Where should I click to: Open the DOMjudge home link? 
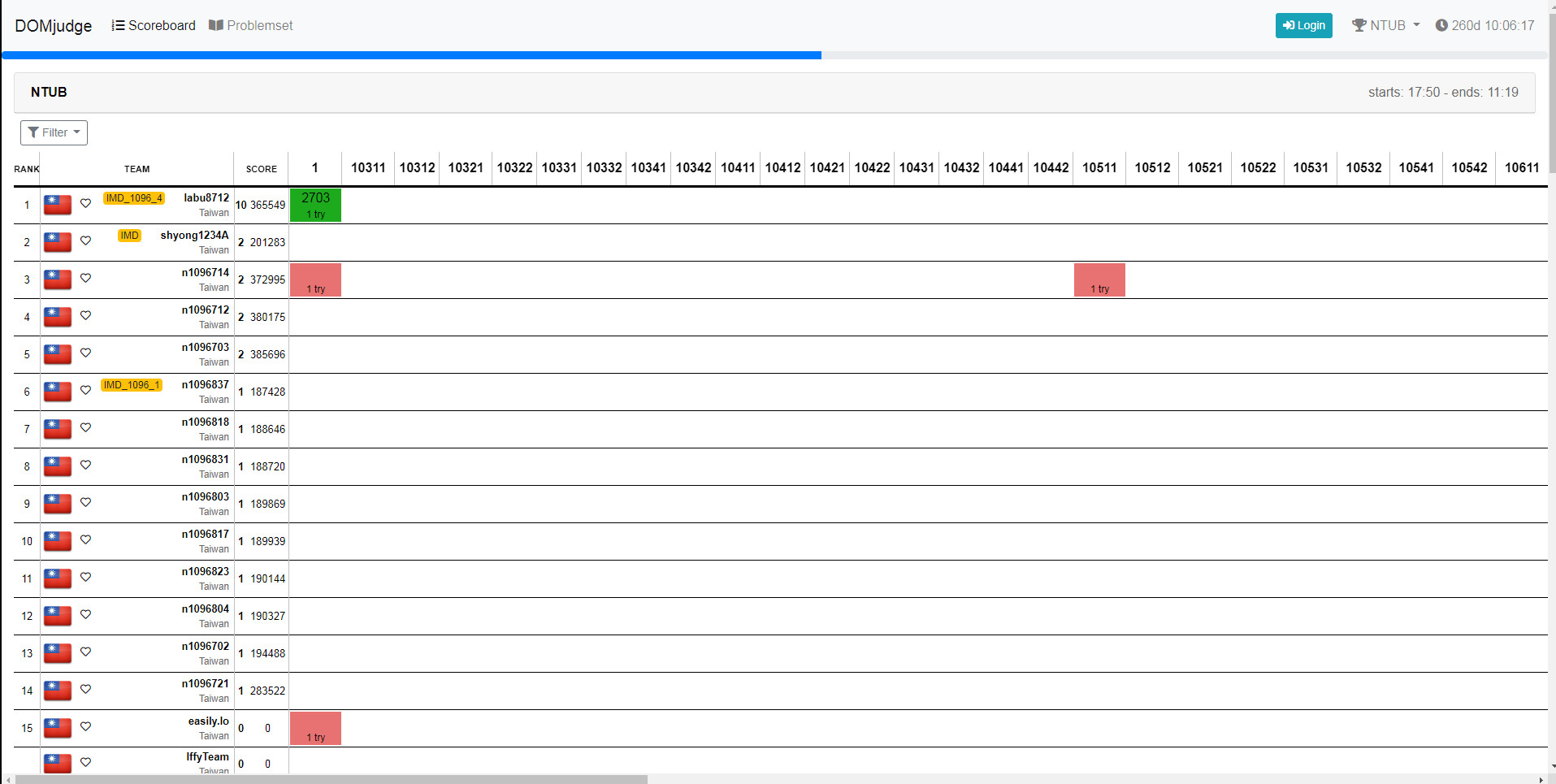click(x=54, y=26)
